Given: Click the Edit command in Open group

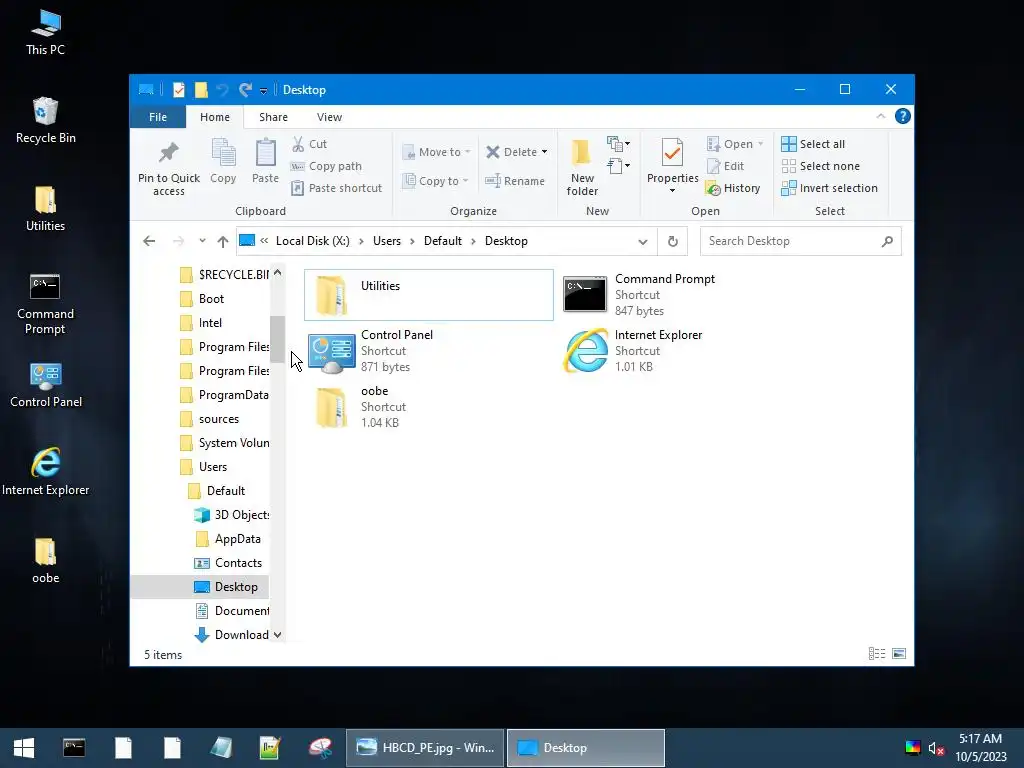Looking at the screenshot, I should [x=726, y=166].
